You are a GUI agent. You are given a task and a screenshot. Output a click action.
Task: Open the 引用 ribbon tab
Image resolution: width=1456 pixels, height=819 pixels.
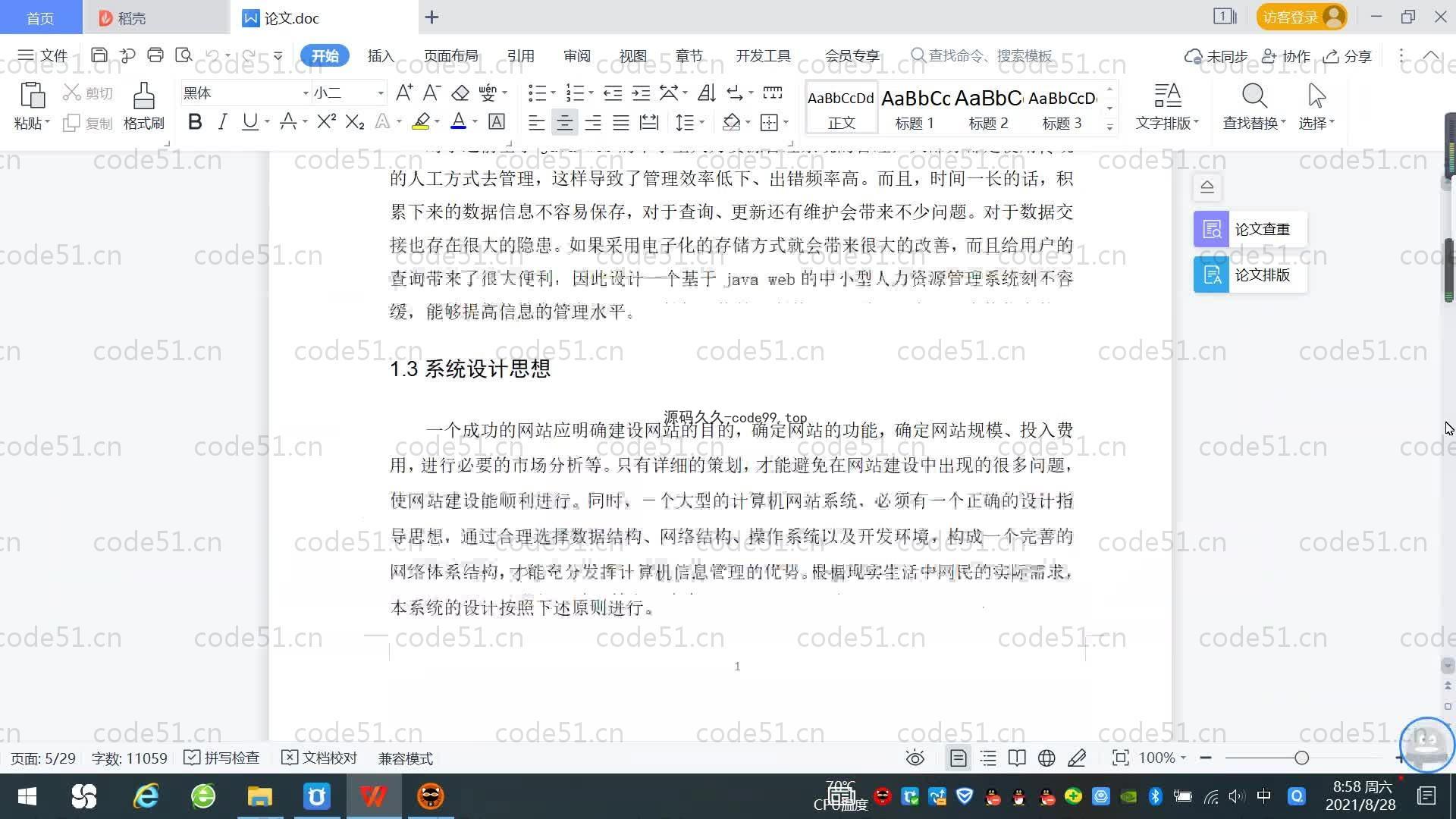520,56
